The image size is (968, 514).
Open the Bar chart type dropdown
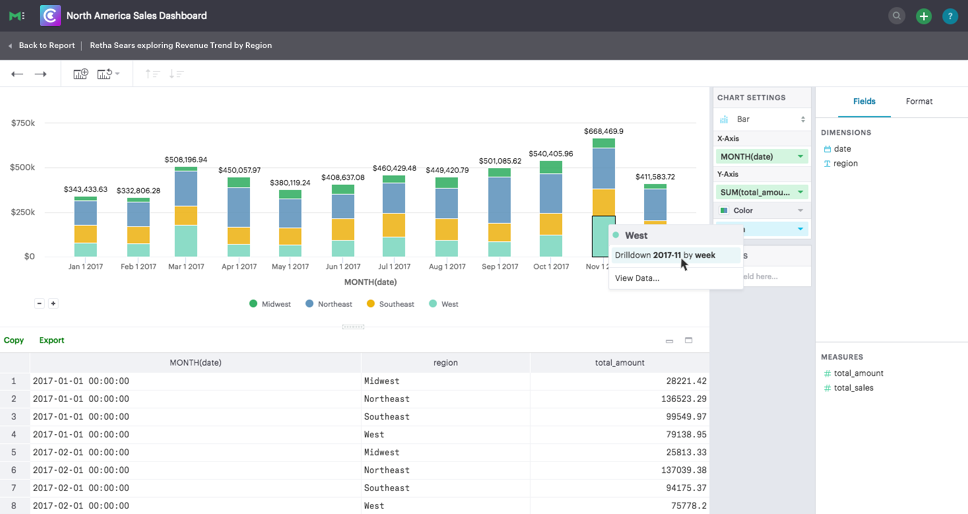point(762,119)
